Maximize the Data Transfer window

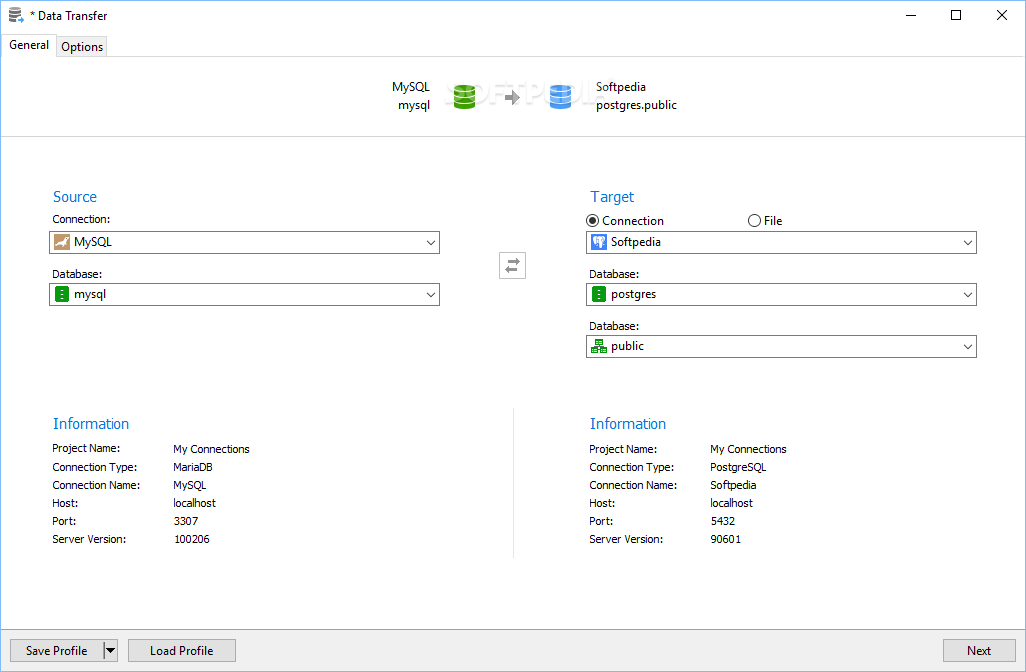[x=956, y=15]
